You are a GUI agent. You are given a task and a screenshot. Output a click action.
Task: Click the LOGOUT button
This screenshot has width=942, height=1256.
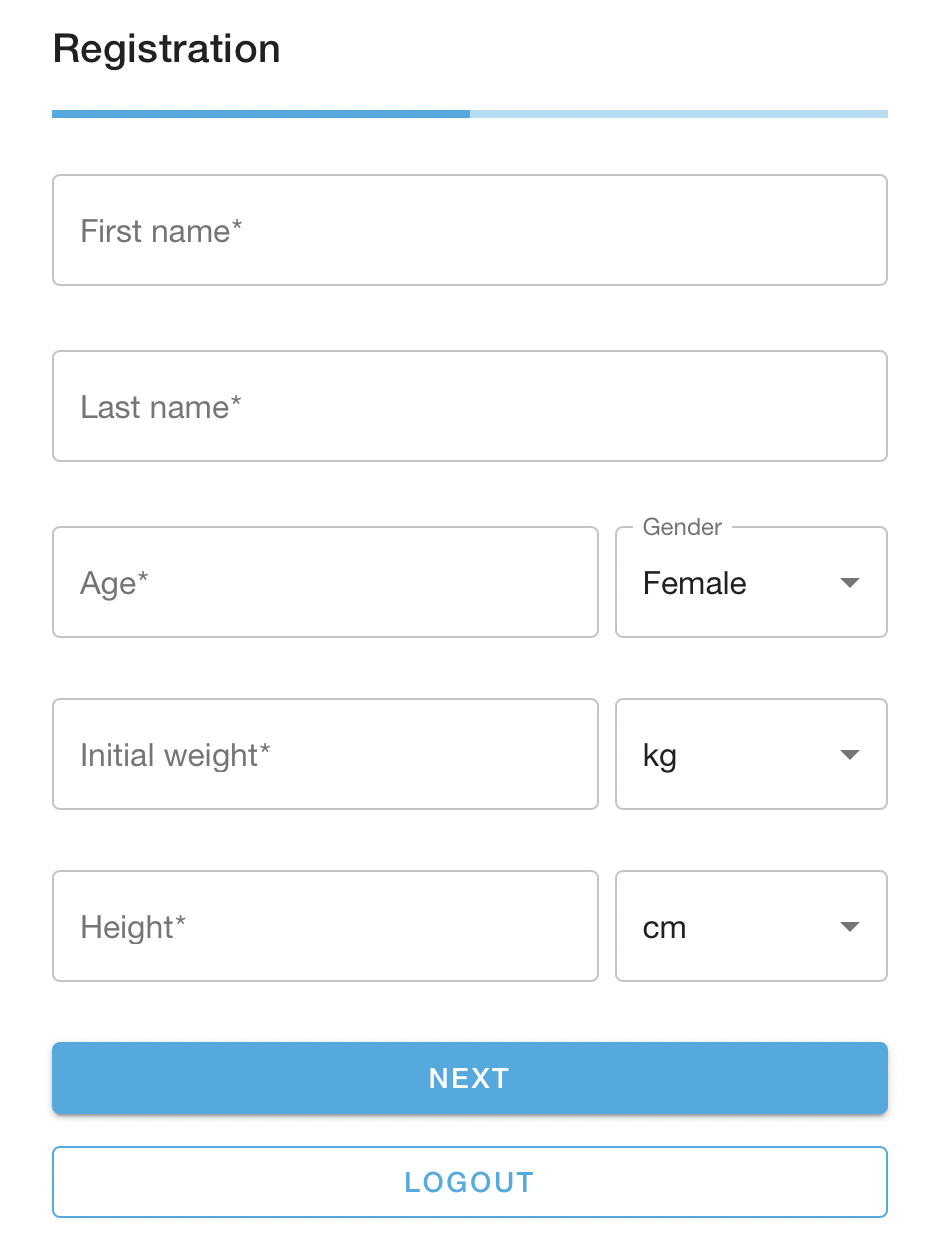[469, 1182]
